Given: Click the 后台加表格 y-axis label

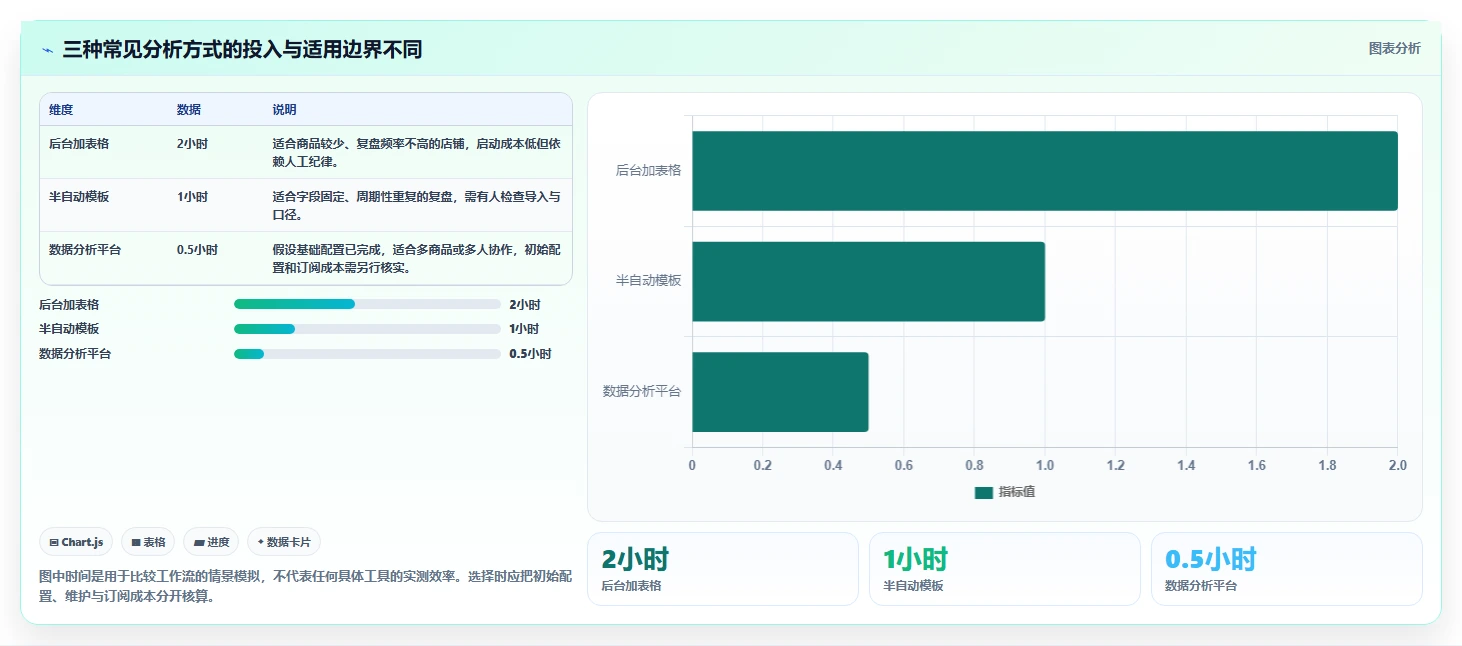Looking at the screenshot, I should point(648,171).
